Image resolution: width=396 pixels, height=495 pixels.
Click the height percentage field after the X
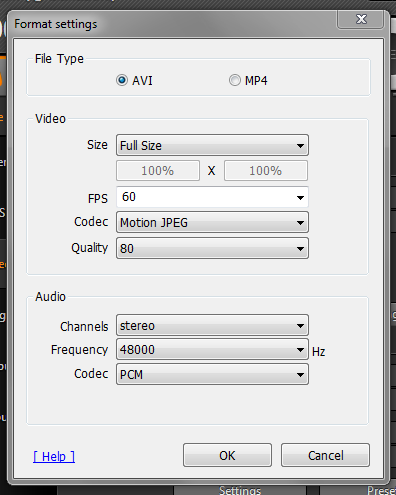266,171
